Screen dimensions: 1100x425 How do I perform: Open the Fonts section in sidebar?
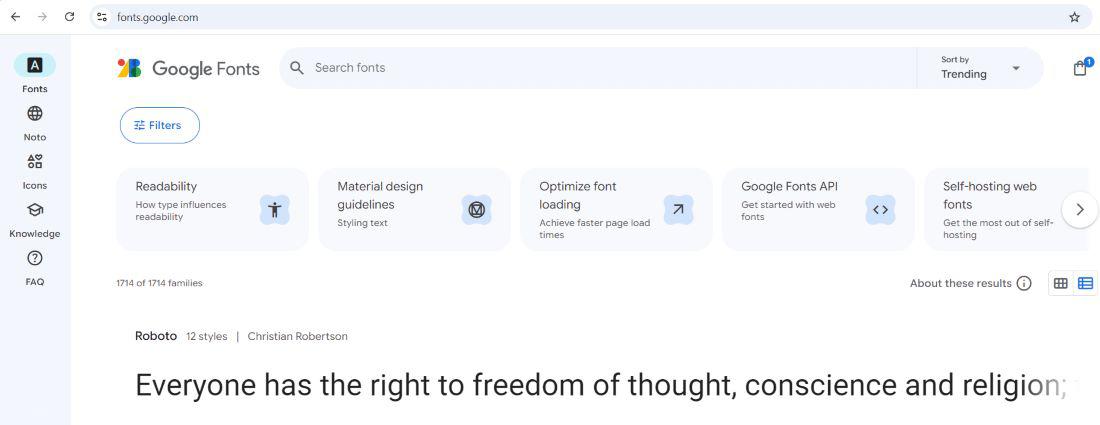click(x=34, y=66)
